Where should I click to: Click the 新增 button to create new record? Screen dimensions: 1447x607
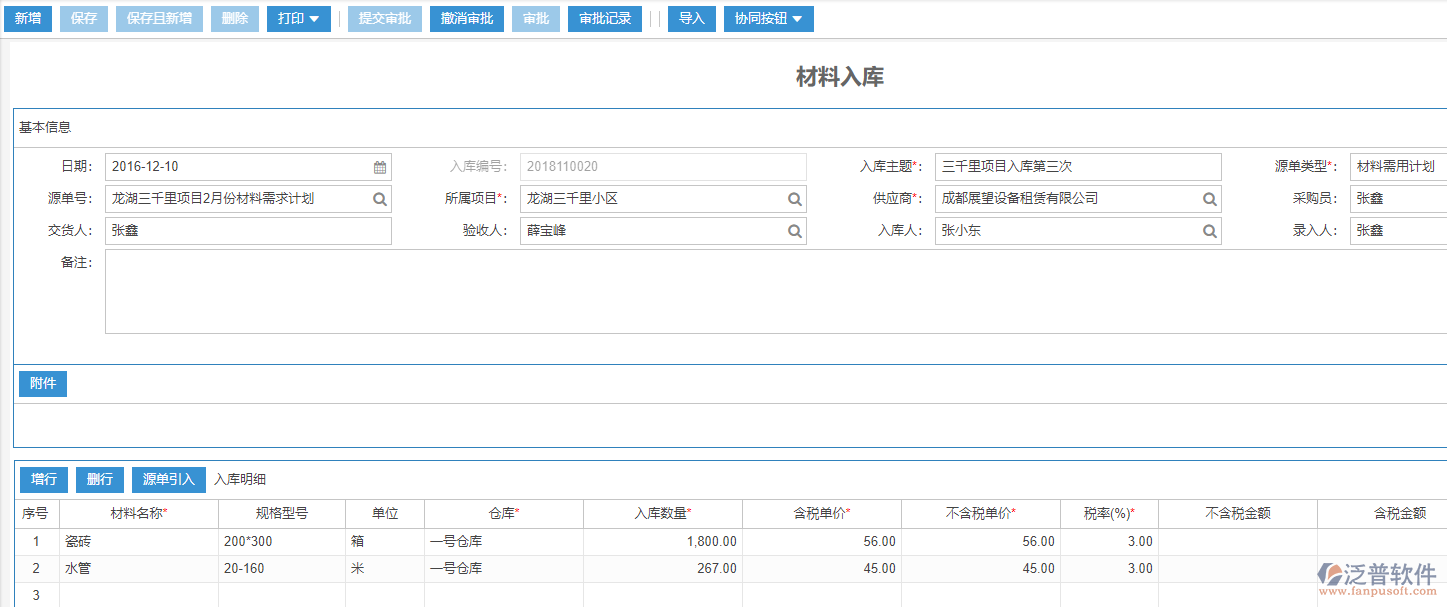coord(28,18)
